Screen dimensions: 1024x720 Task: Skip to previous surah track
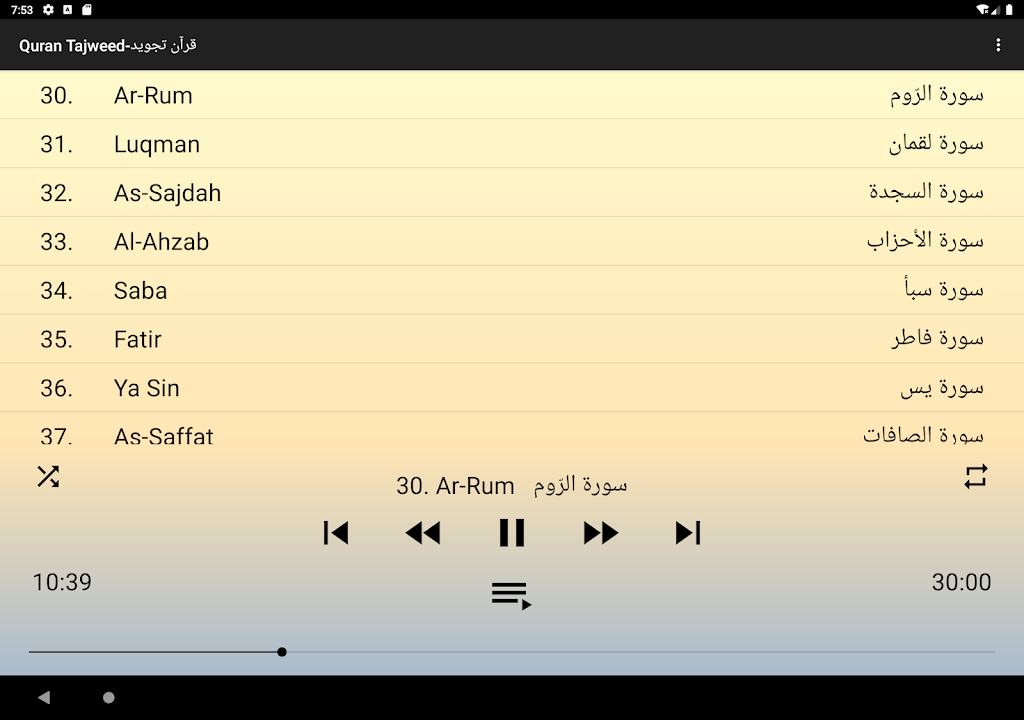[x=336, y=532]
